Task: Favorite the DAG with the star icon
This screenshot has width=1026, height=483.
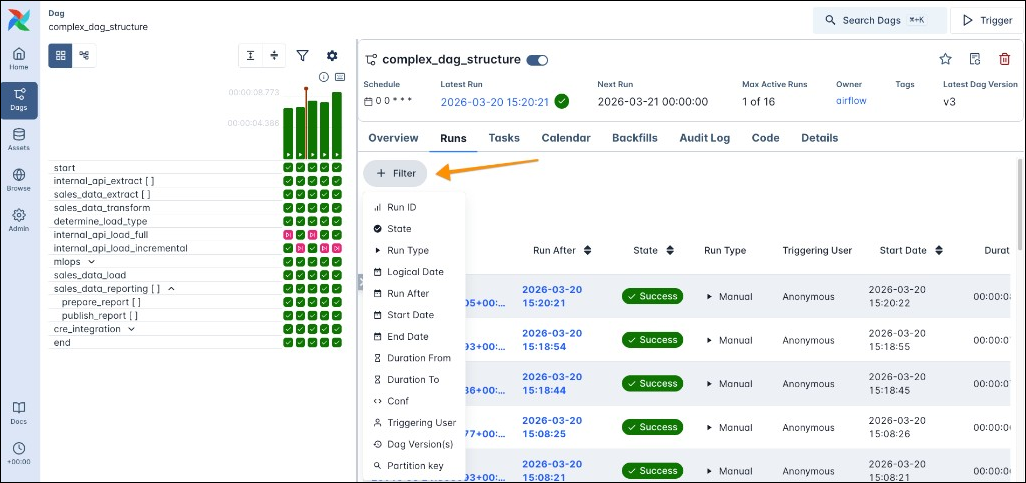Action: tap(945, 60)
